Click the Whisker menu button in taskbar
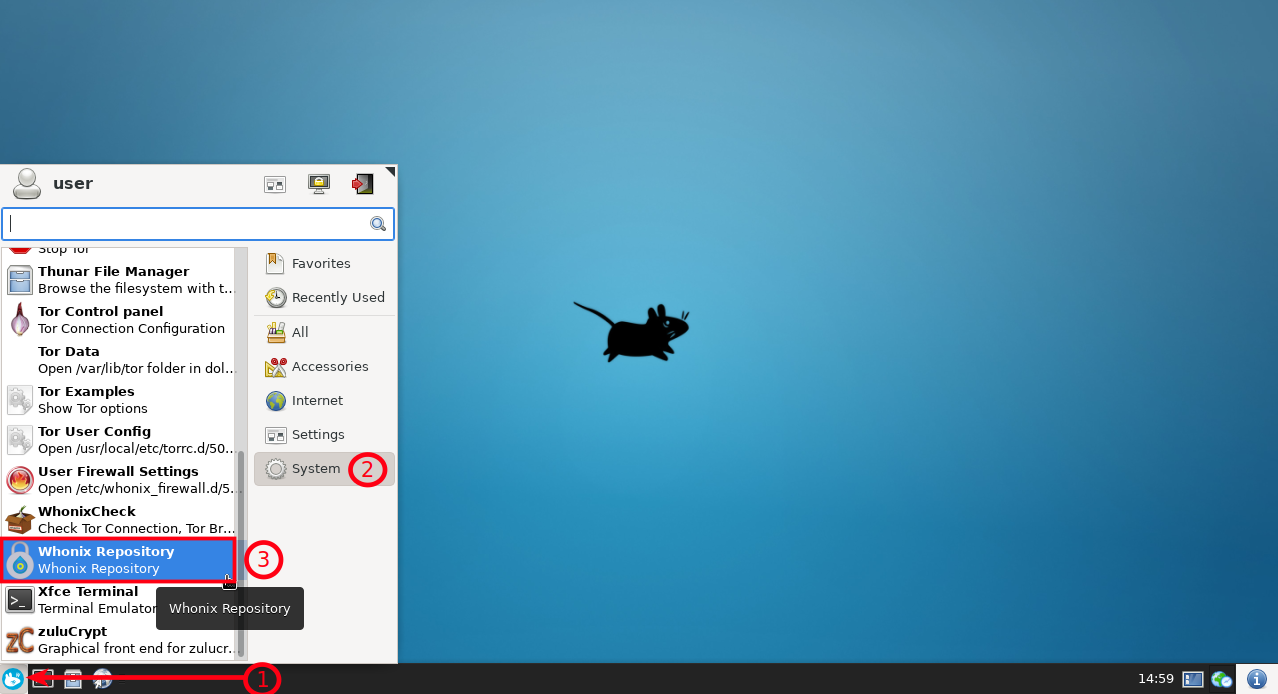The height and width of the screenshot is (694, 1278). 13,679
